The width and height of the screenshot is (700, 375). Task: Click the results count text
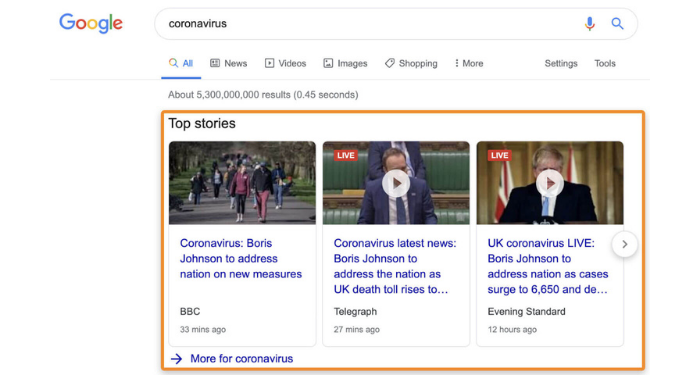point(263,95)
